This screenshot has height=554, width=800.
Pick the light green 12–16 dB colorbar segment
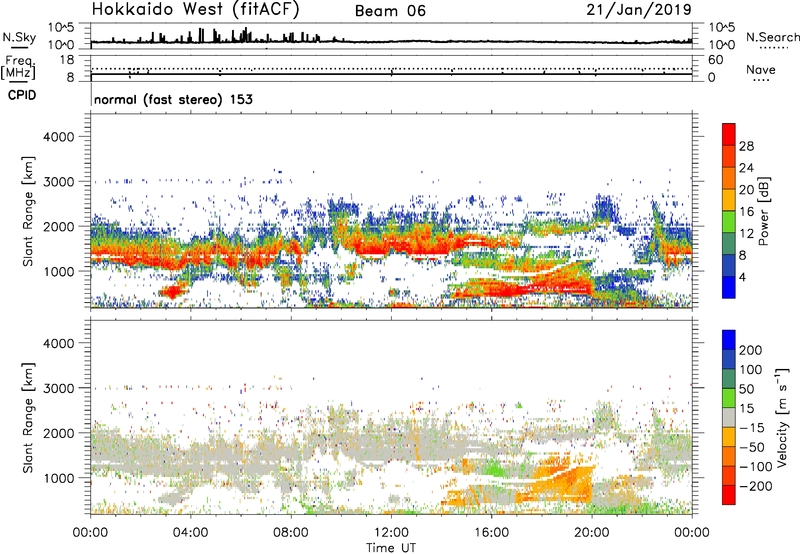[x=729, y=222]
